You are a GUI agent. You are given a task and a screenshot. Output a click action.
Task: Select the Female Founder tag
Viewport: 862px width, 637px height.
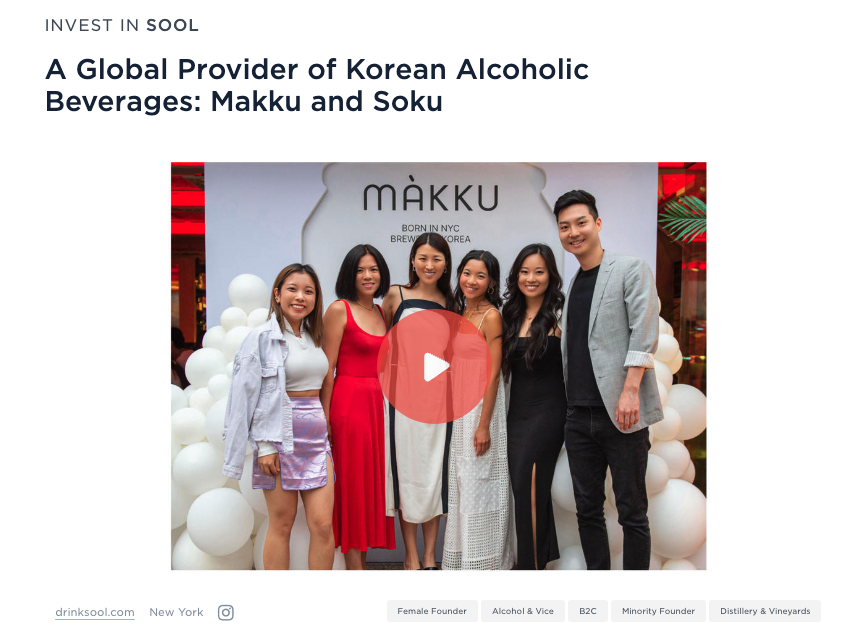click(432, 611)
